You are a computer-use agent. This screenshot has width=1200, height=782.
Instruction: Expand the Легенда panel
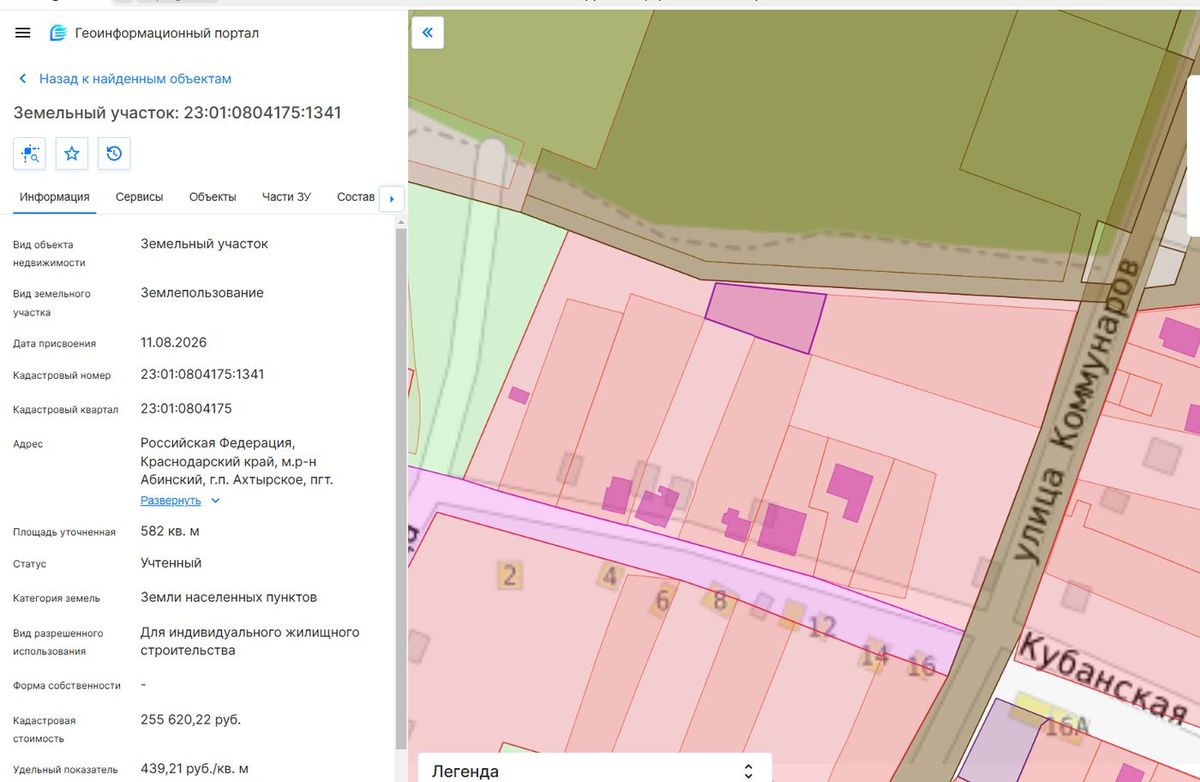point(594,770)
